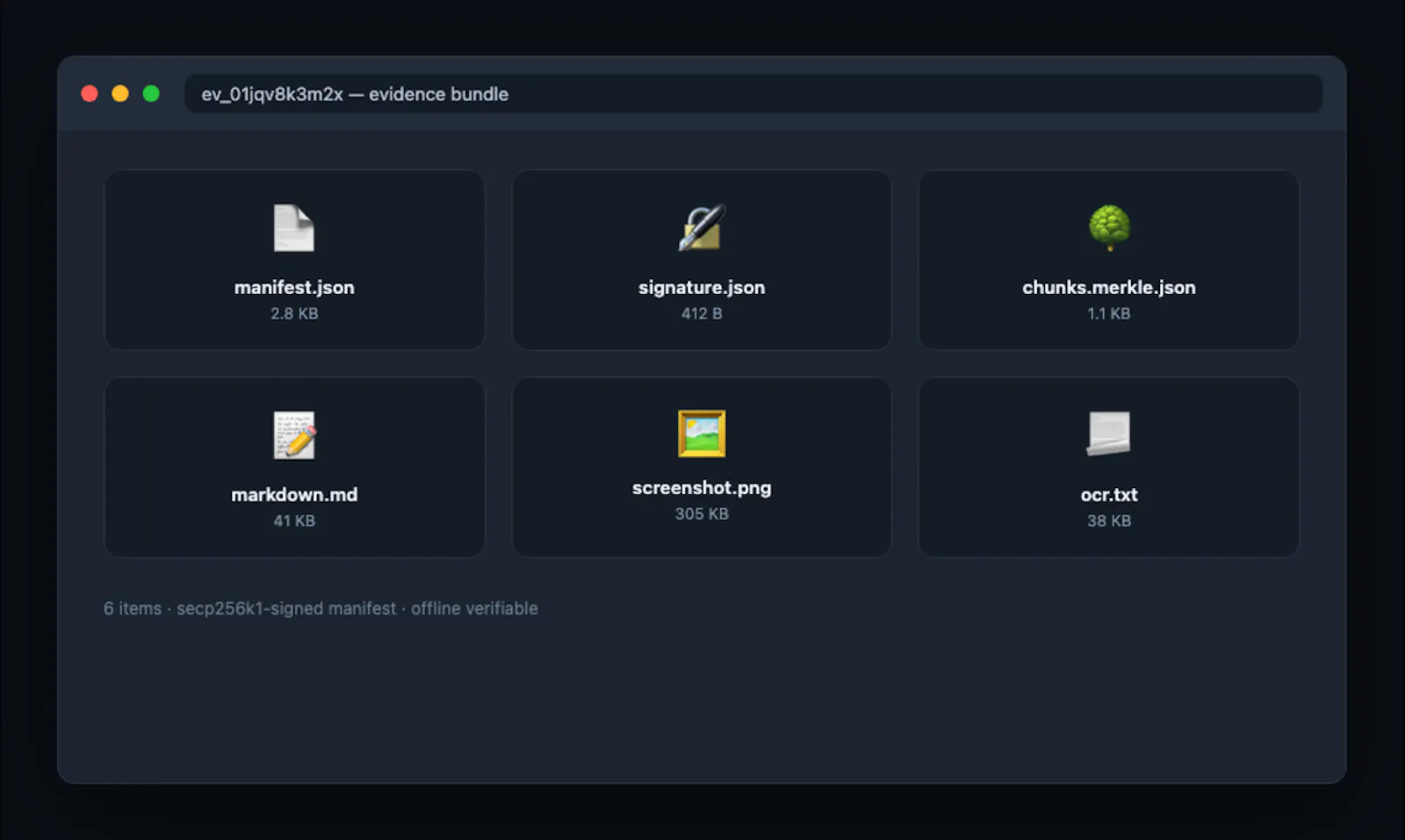Click the 412 B size text
This screenshot has height=840, width=1405.
tap(702, 313)
